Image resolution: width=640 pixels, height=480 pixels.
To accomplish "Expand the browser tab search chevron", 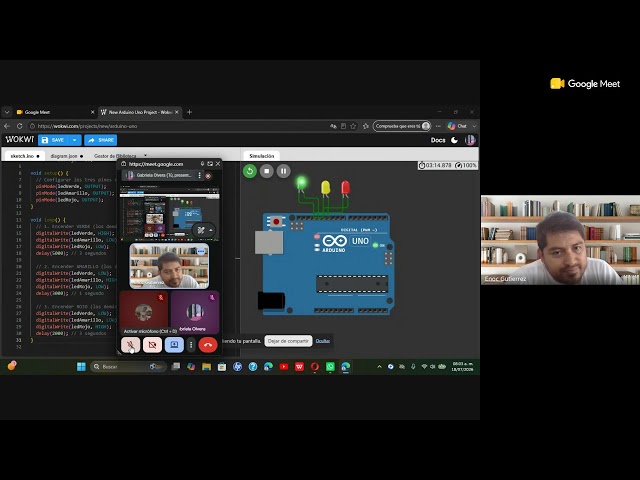I will click(7, 112).
